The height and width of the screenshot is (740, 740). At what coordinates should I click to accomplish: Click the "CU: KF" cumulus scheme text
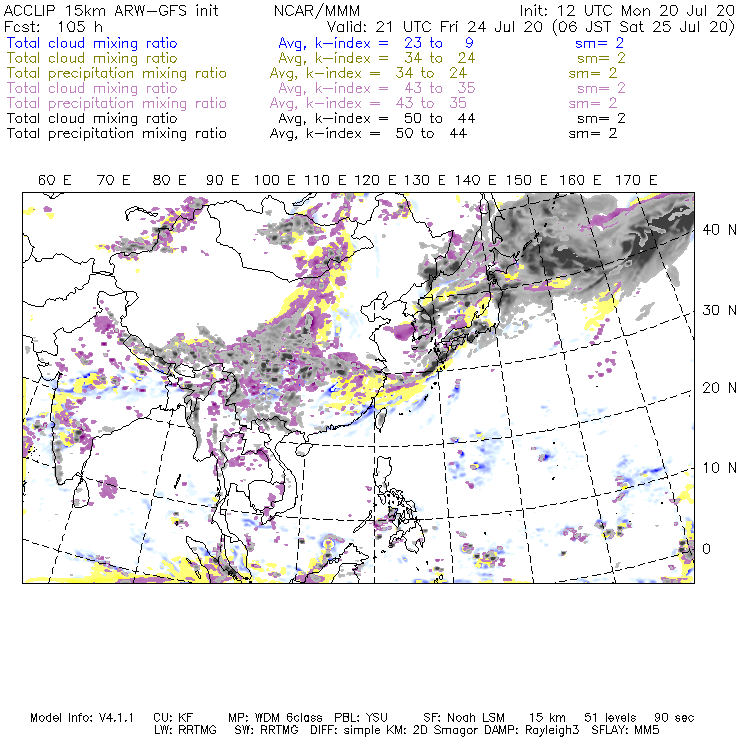tap(173, 718)
